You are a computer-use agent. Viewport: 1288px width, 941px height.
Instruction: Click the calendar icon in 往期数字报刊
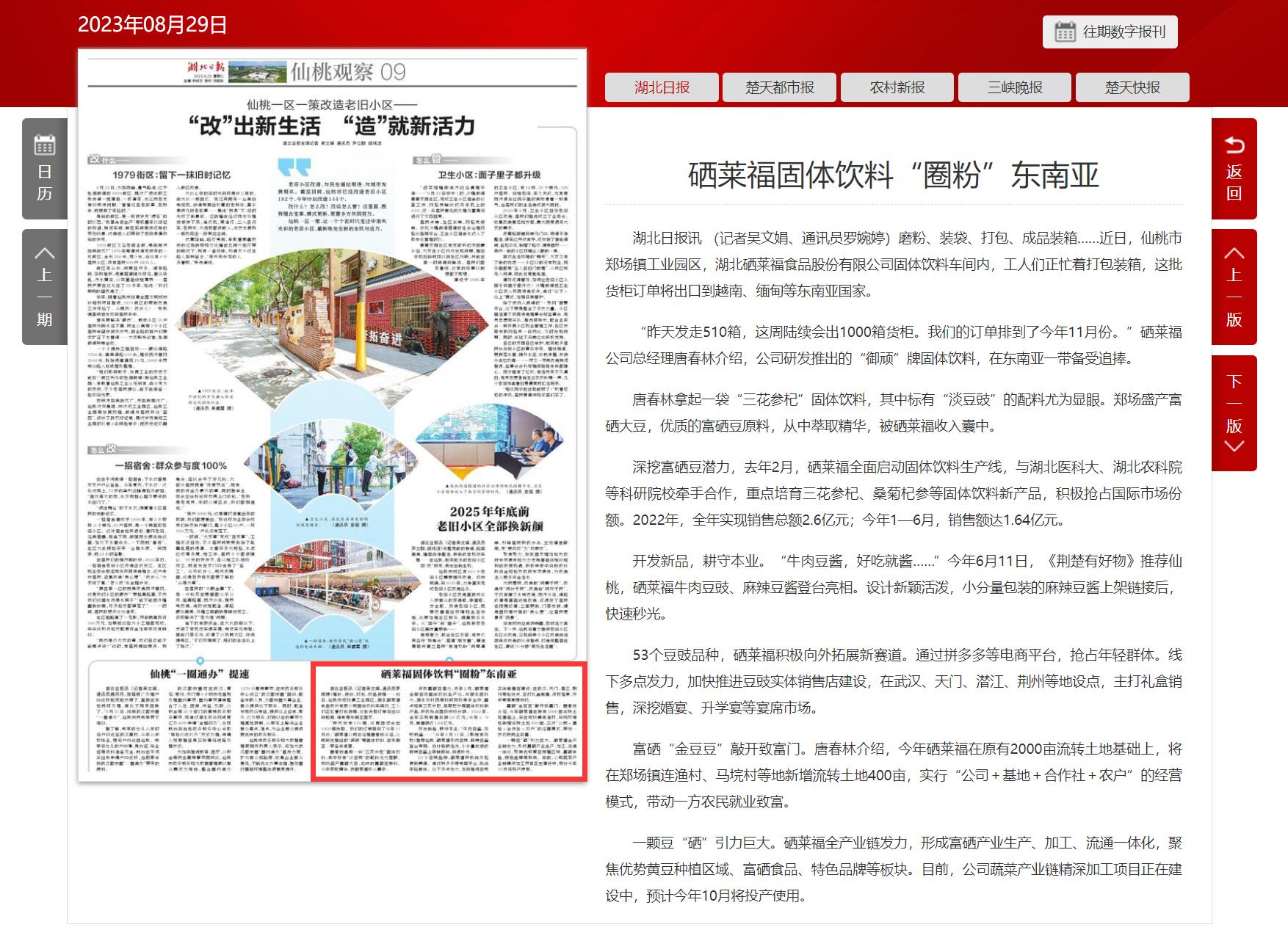tap(1065, 32)
